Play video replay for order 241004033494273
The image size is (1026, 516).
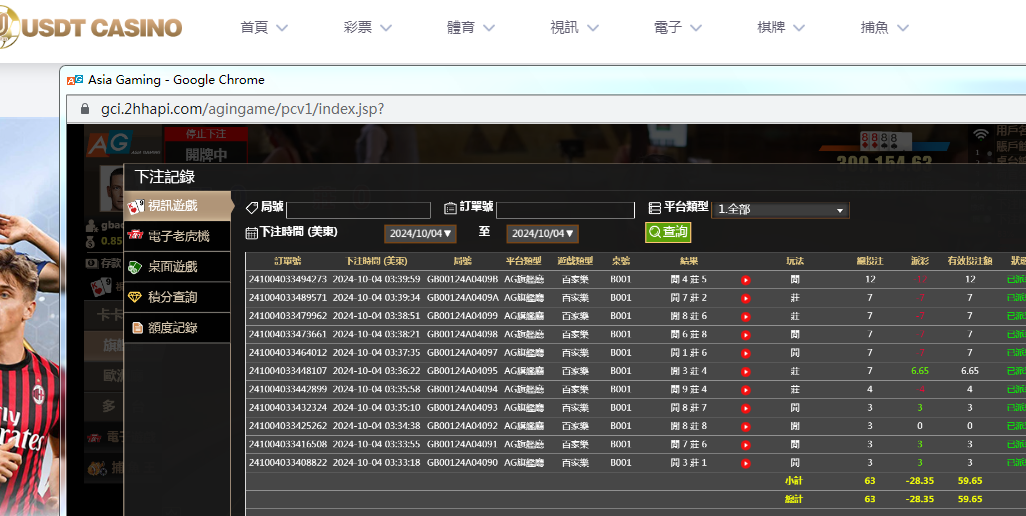pos(746,280)
